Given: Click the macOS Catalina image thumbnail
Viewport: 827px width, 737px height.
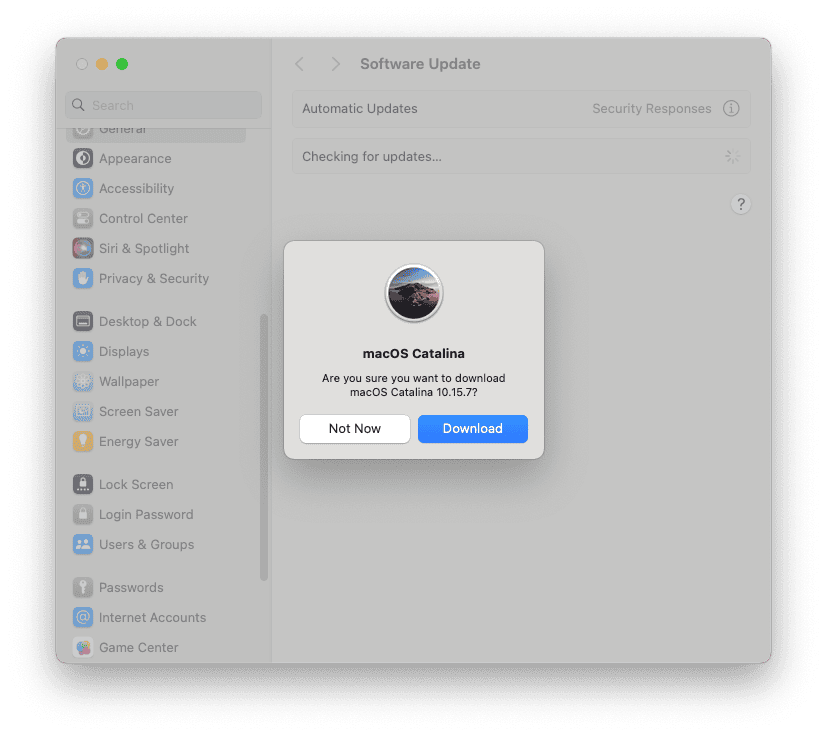Looking at the screenshot, I should 414,293.
